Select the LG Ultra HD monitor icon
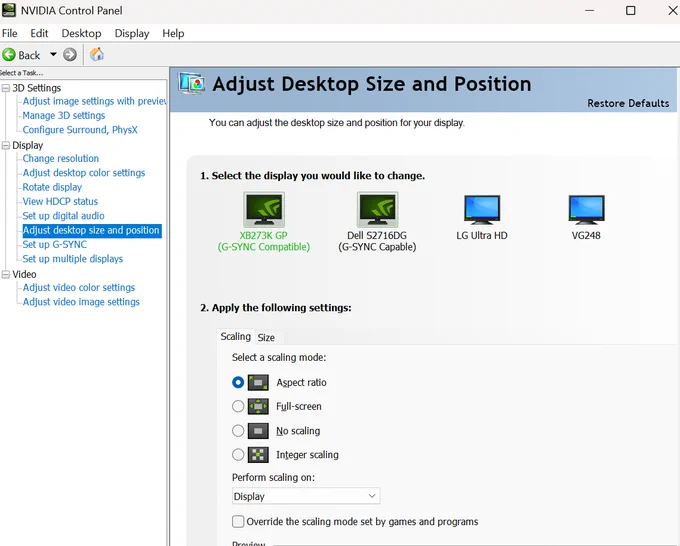The width and height of the screenshot is (680, 546). 482,209
